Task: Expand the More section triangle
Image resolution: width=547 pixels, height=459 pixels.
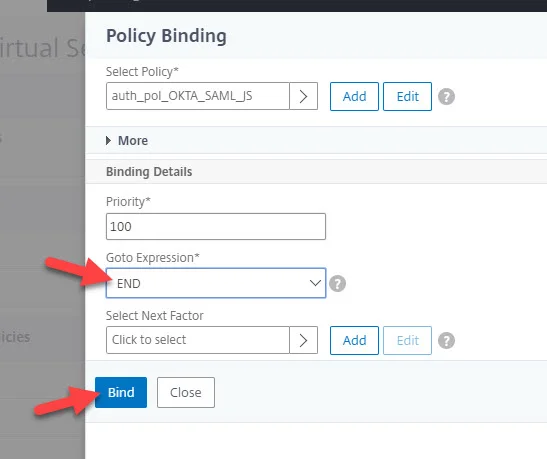Action: click(x=108, y=141)
